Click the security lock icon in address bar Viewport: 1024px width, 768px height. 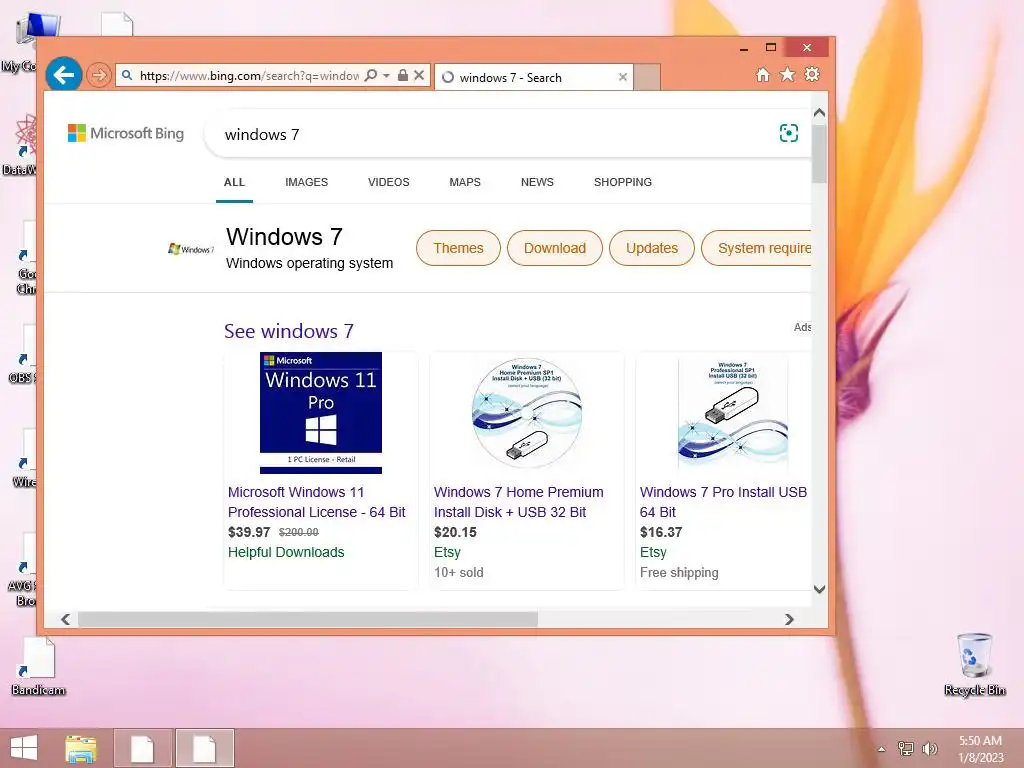(403, 75)
